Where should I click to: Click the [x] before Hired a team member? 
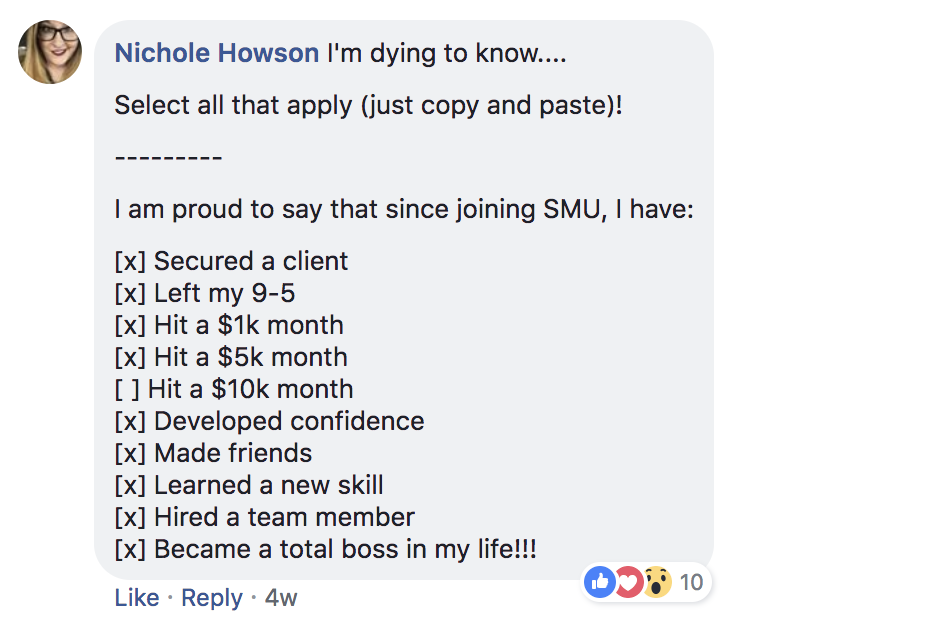pyautogui.click(x=130, y=517)
